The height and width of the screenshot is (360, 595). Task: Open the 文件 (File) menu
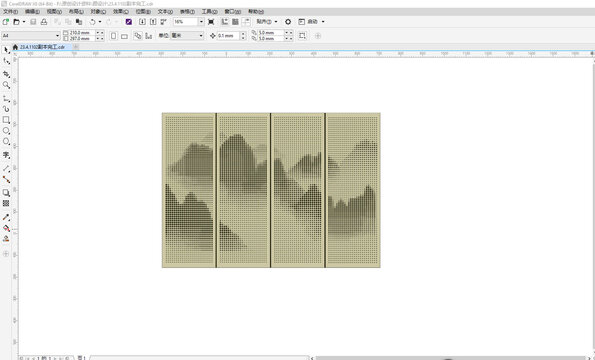tap(10, 12)
